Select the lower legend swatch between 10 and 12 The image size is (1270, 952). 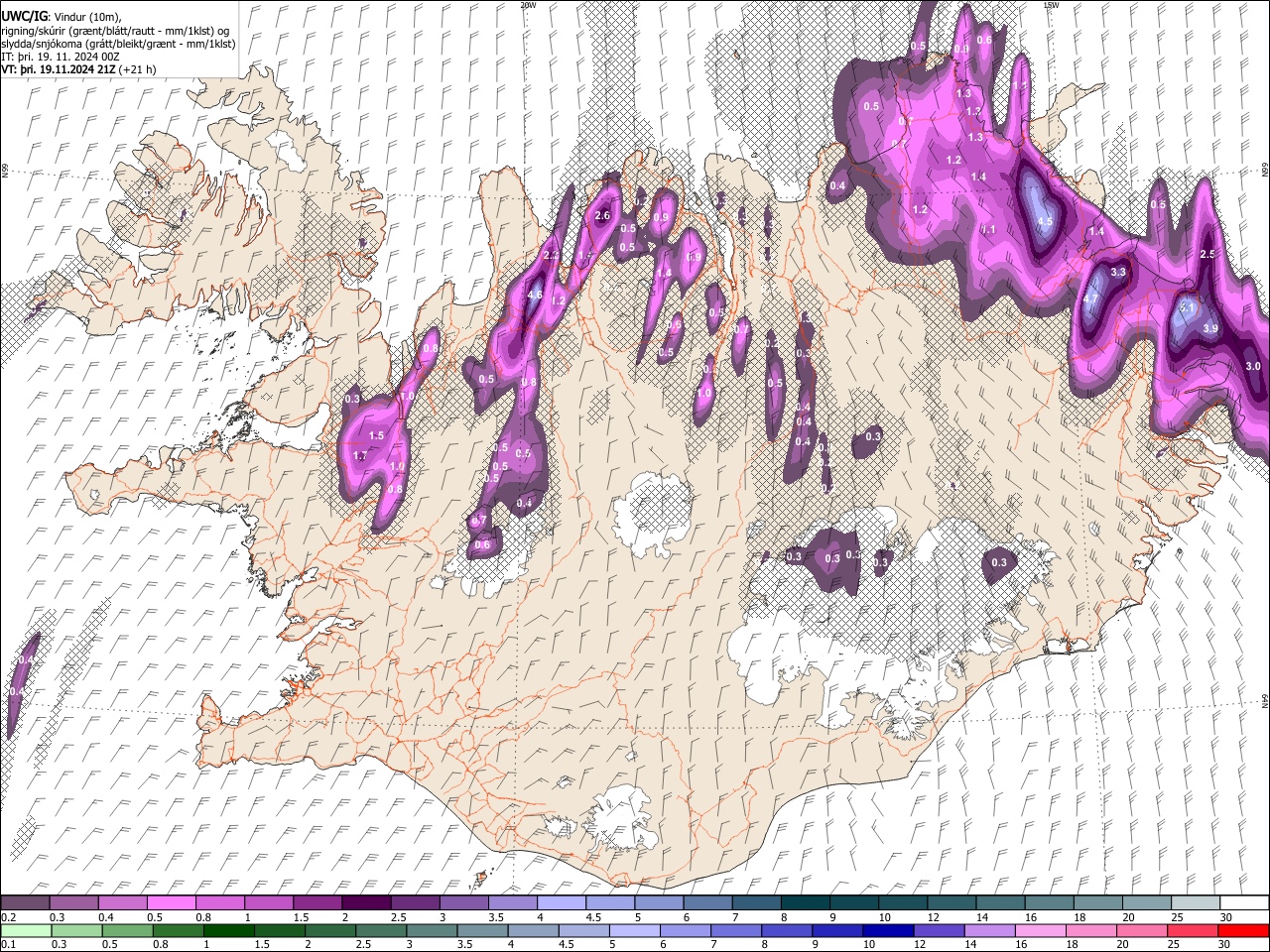(x=890, y=930)
